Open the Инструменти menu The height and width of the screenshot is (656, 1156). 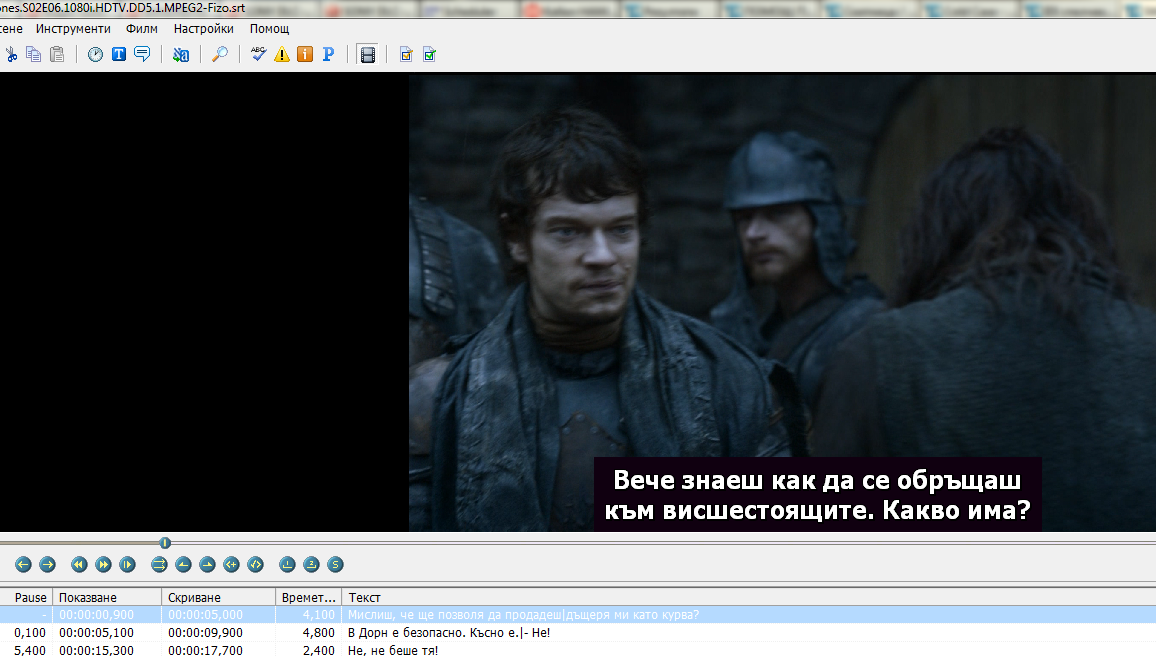click(x=73, y=28)
